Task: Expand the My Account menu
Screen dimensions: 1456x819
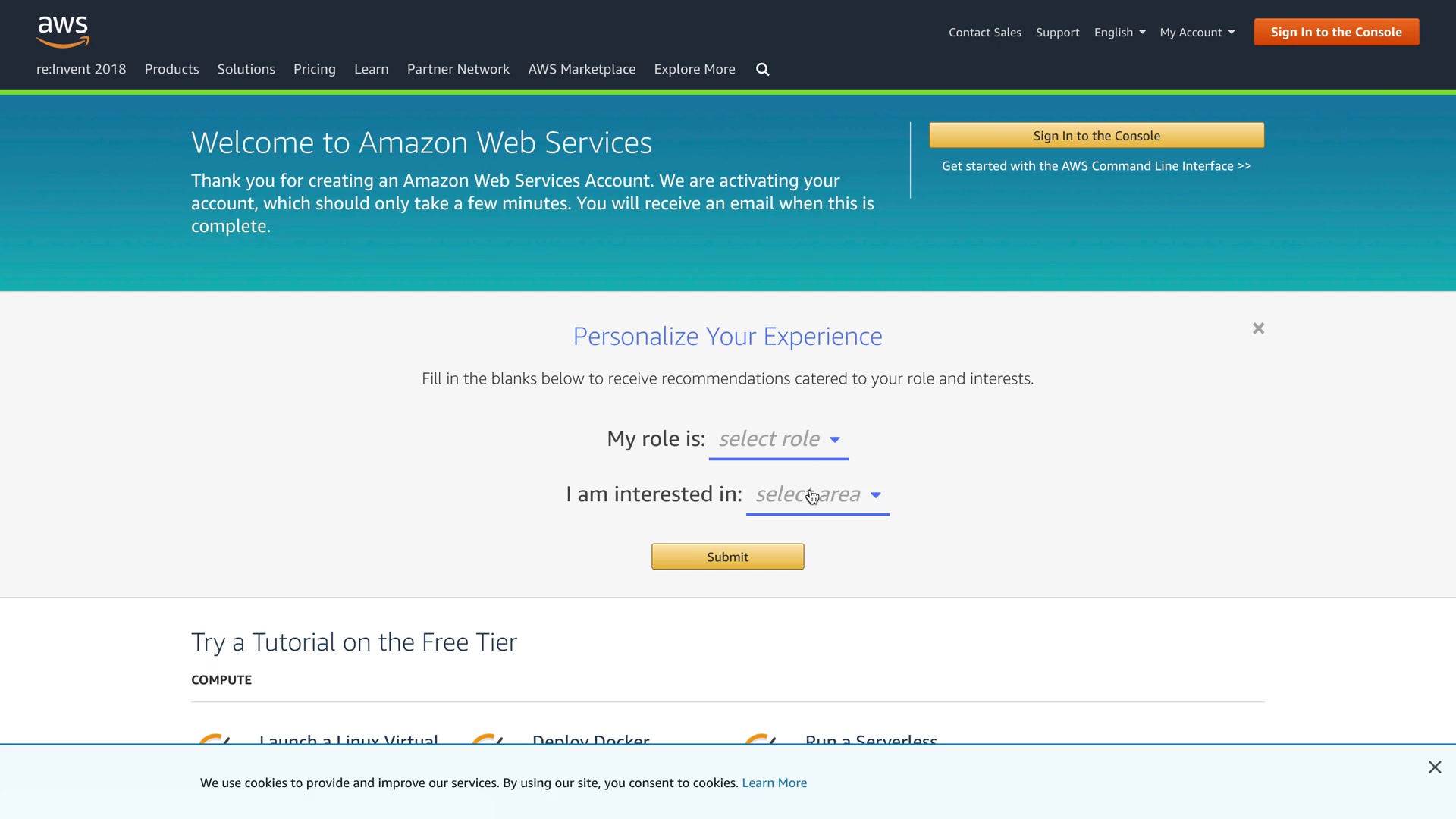Action: pos(1197,33)
